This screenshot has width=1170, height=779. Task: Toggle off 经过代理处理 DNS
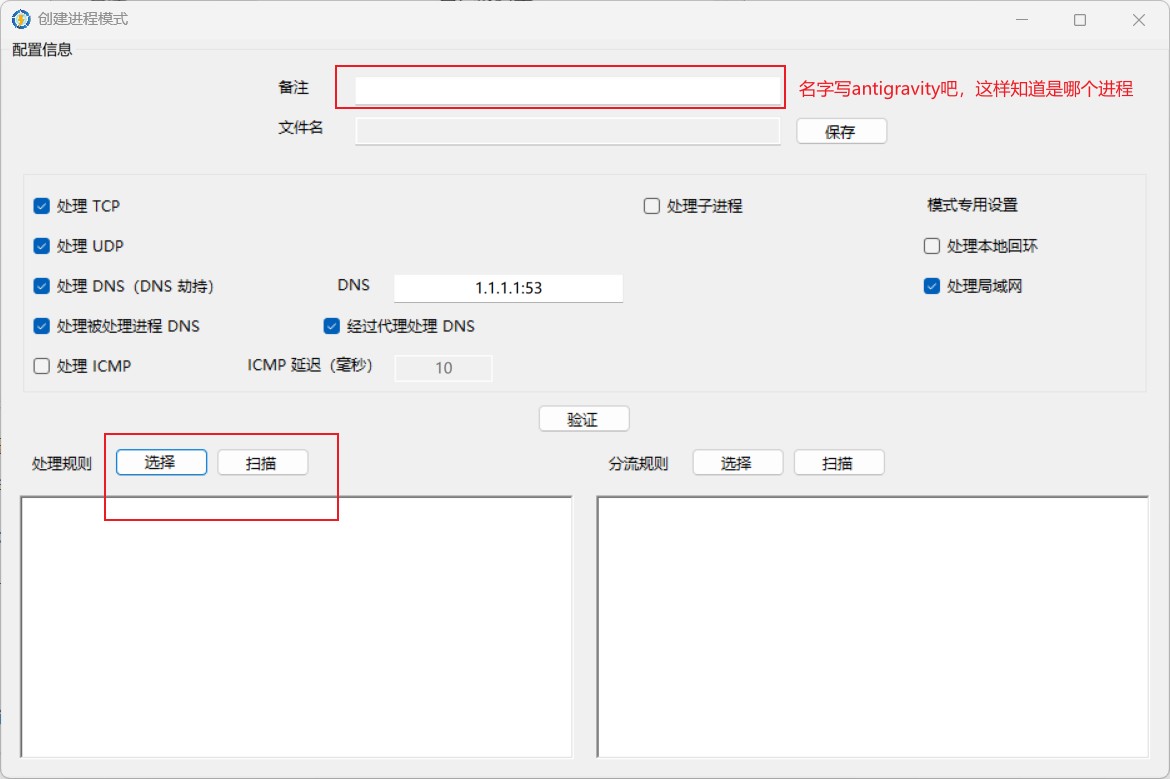pos(331,326)
